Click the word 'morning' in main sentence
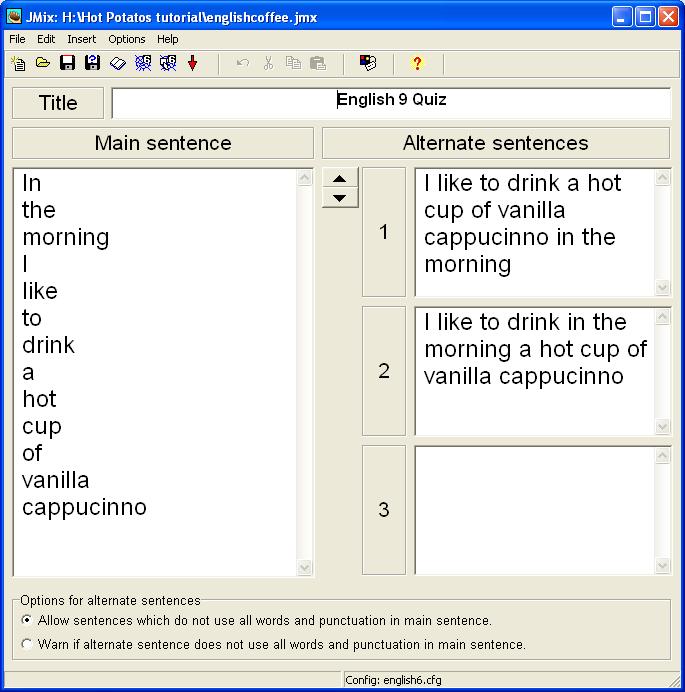Screen dimensions: 685x692 pyautogui.click(x=66, y=238)
